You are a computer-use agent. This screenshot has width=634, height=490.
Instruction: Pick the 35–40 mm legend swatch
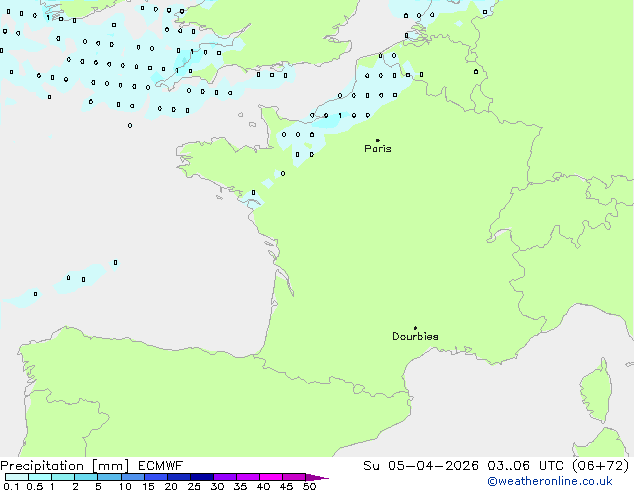248,477
